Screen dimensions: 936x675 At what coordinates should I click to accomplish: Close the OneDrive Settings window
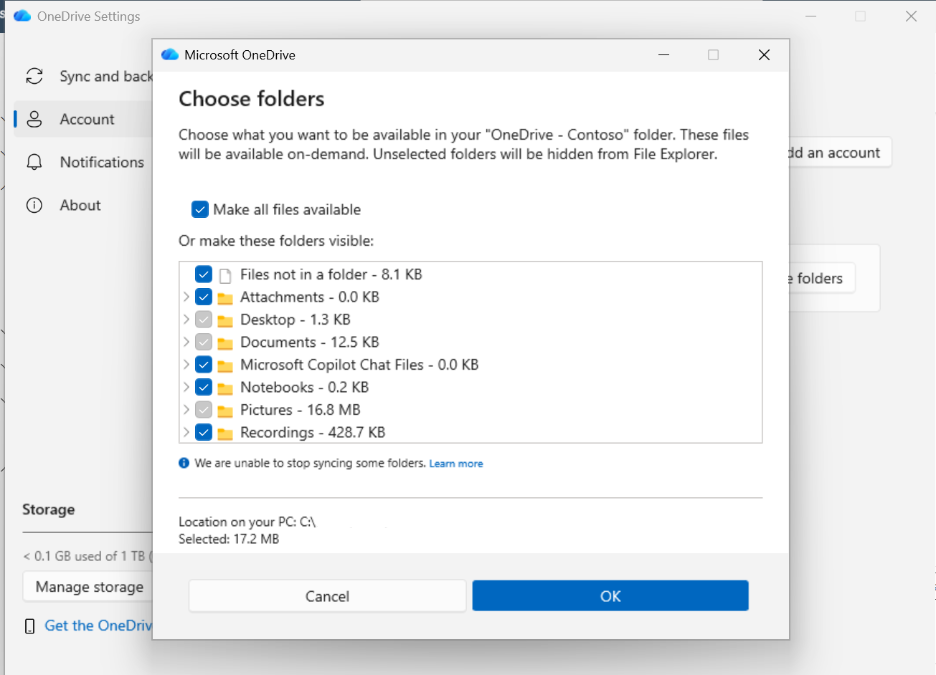(x=911, y=16)
